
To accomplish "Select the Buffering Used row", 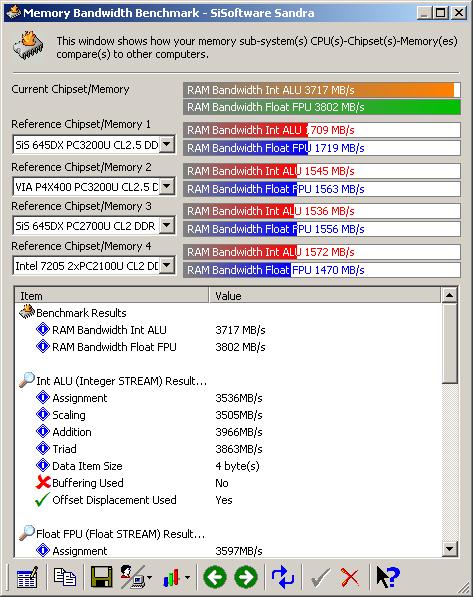I will point(229,483).
